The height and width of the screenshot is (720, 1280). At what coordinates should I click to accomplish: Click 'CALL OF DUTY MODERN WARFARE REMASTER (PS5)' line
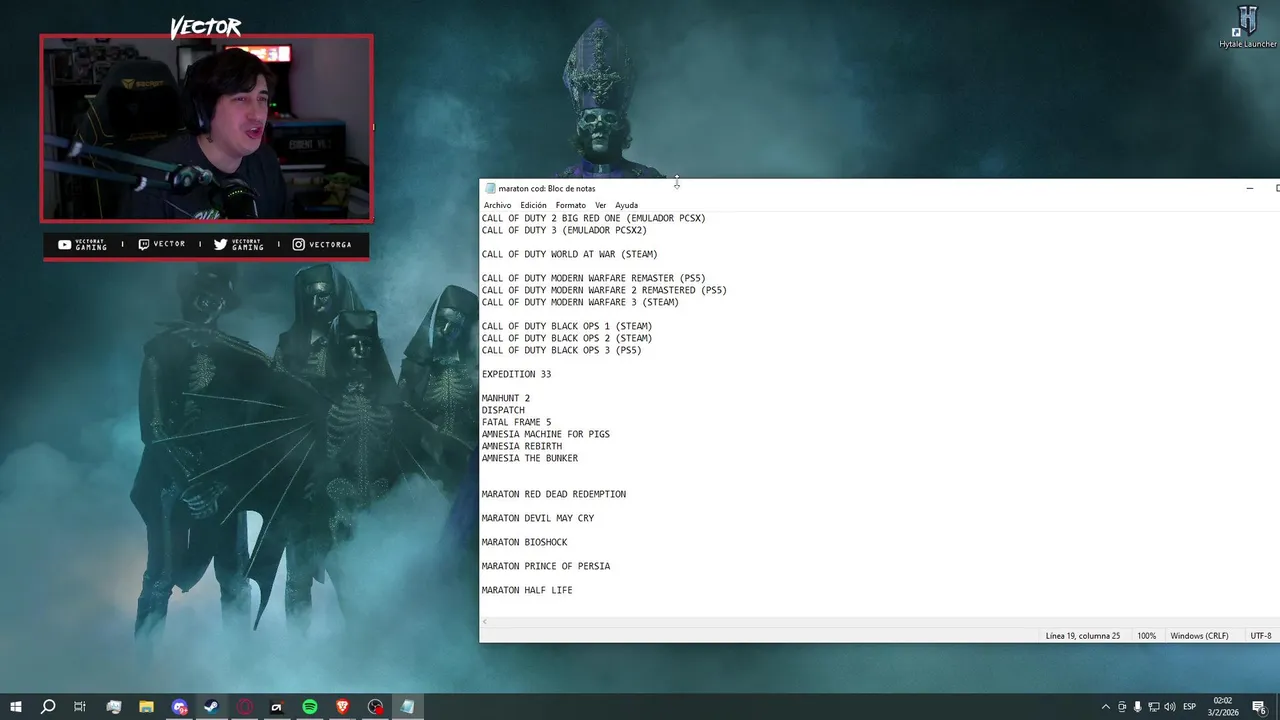(593, 278)
